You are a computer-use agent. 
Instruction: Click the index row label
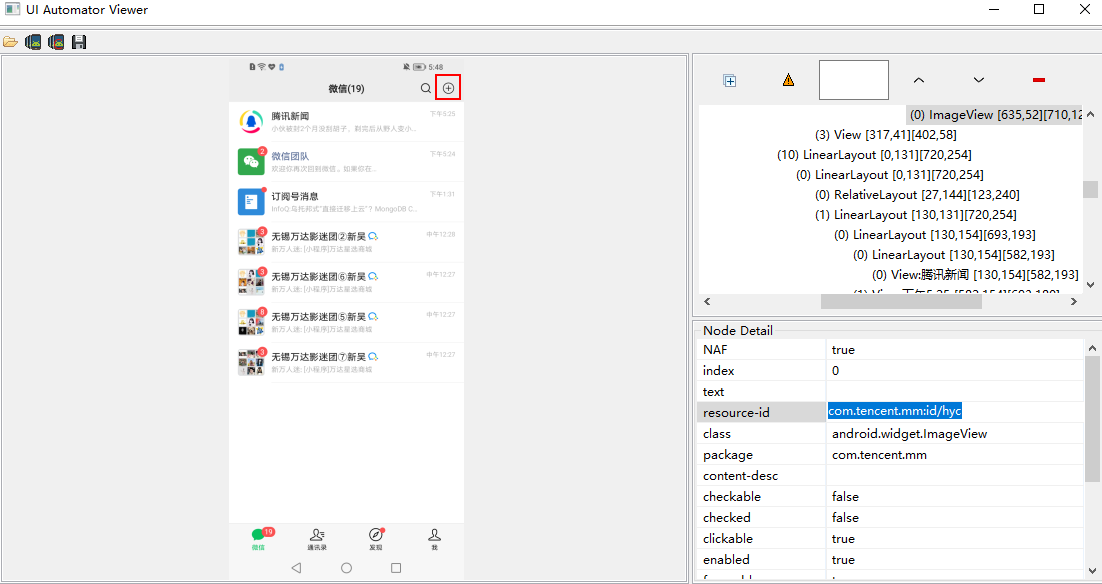(718, 370)
